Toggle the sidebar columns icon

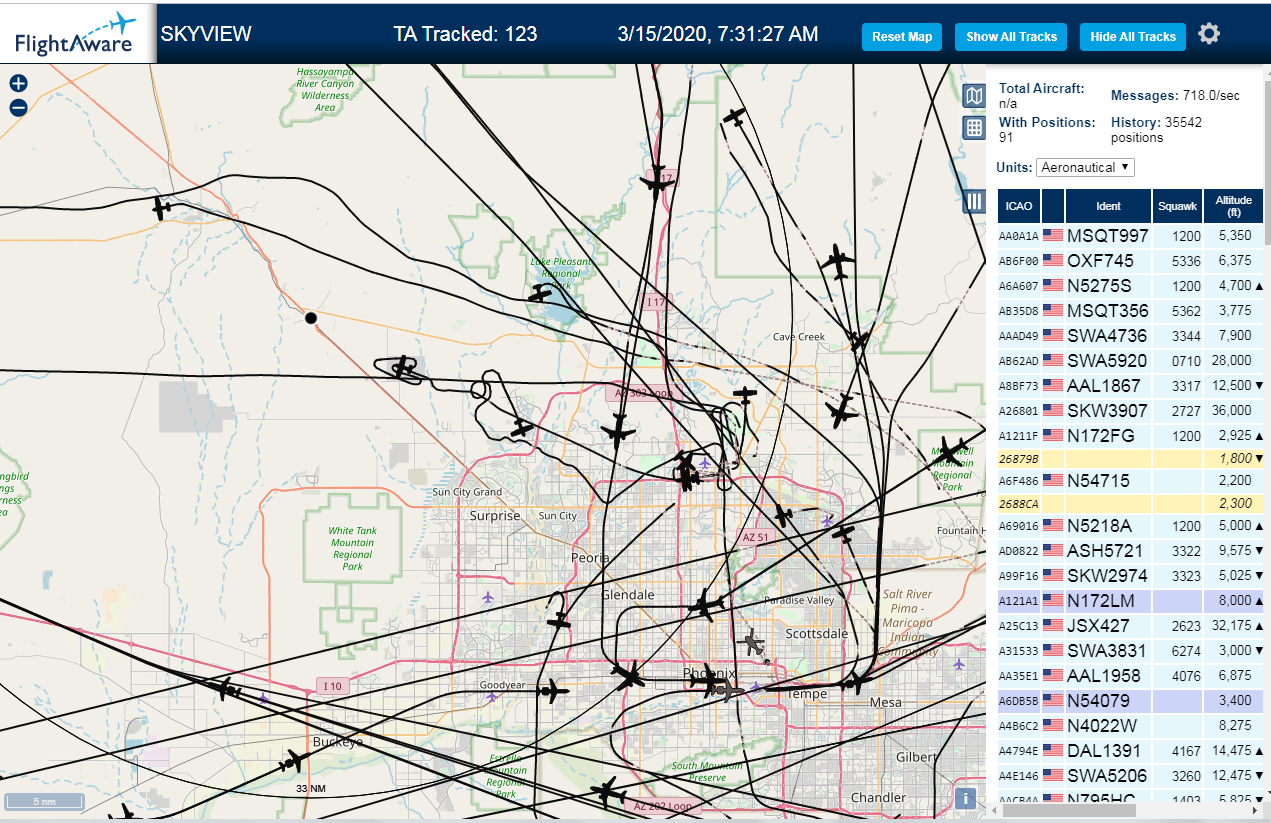point(974,202)
